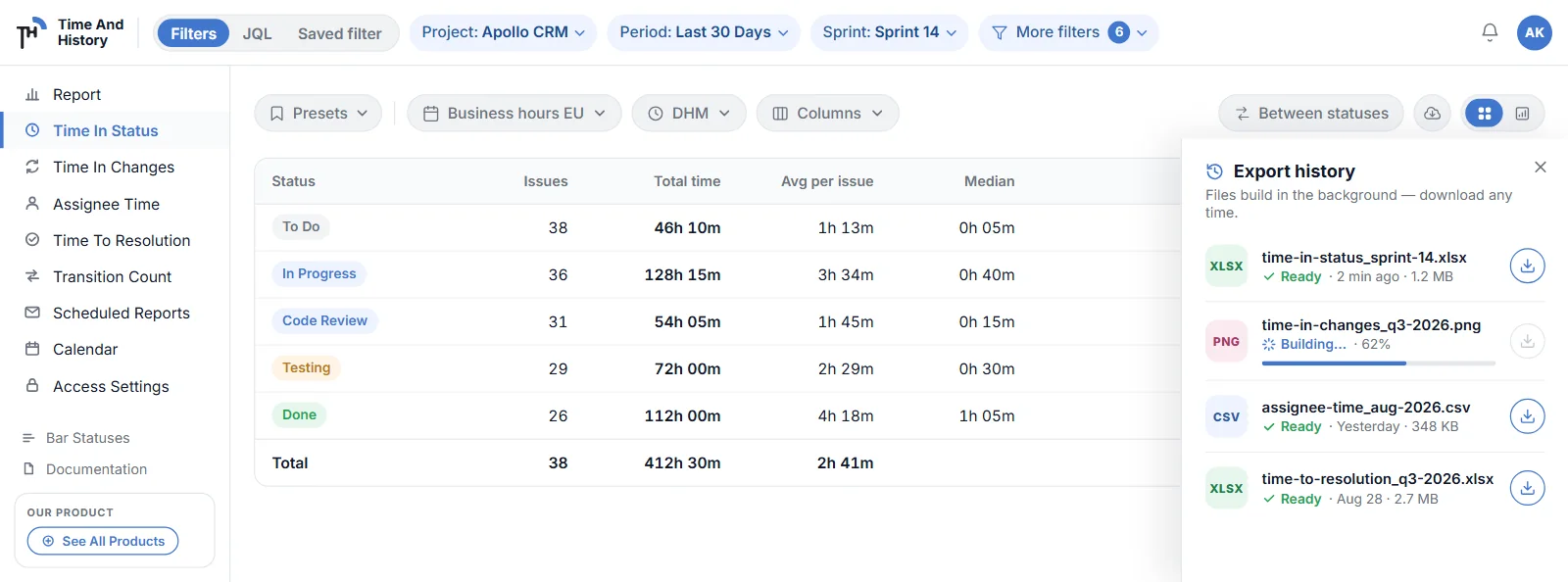Sort by the Avg per issue header
Screen dimensions: 1568x582
coord(827,181)
